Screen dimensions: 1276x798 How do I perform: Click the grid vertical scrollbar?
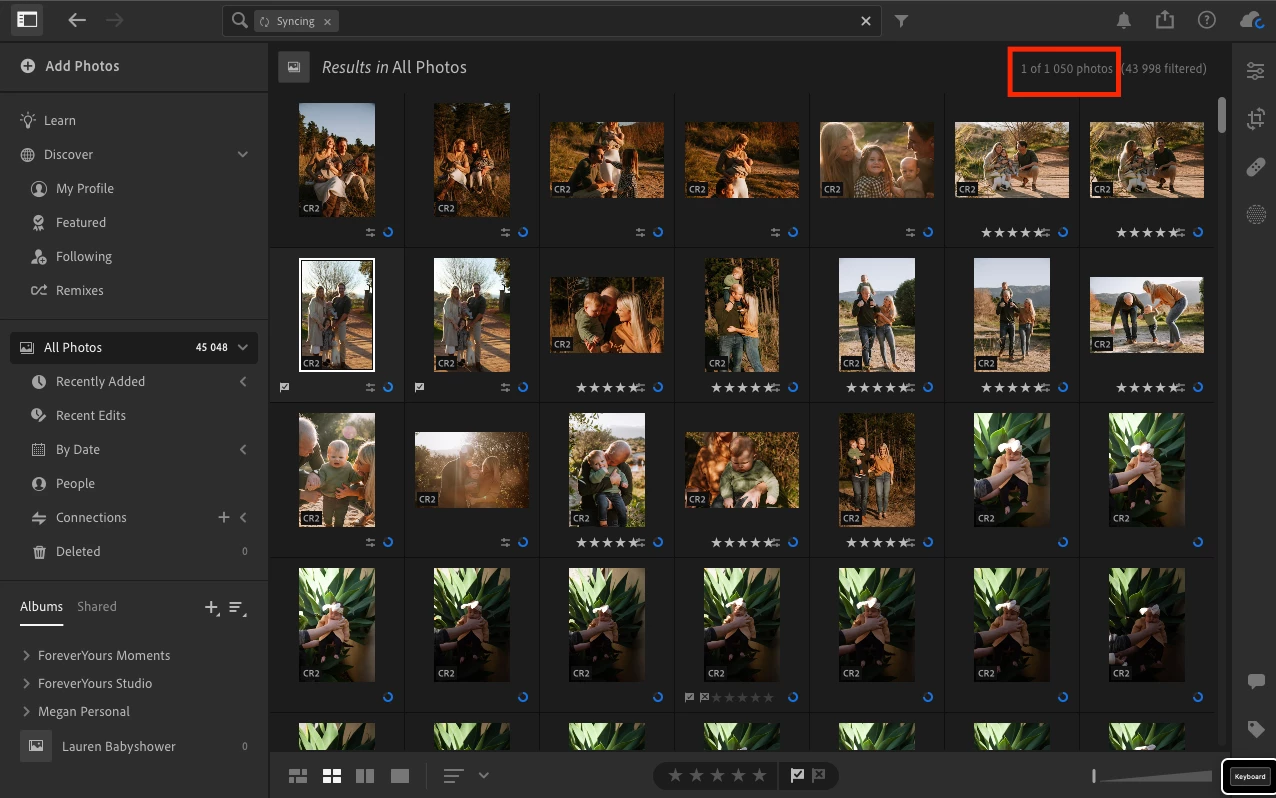coord(1222,114)
